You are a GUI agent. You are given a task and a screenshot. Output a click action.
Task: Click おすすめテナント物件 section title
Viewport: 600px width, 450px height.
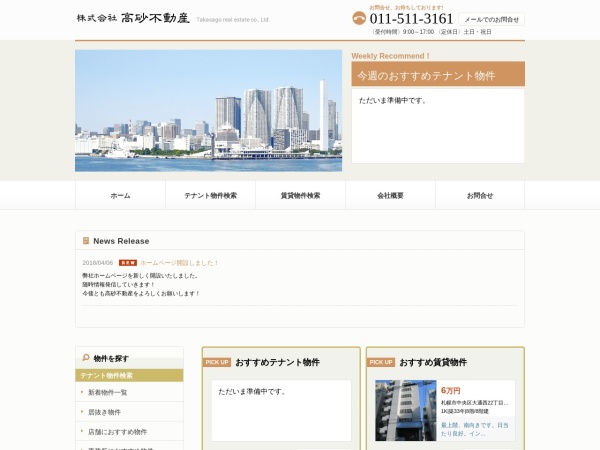tap(277, 362)
